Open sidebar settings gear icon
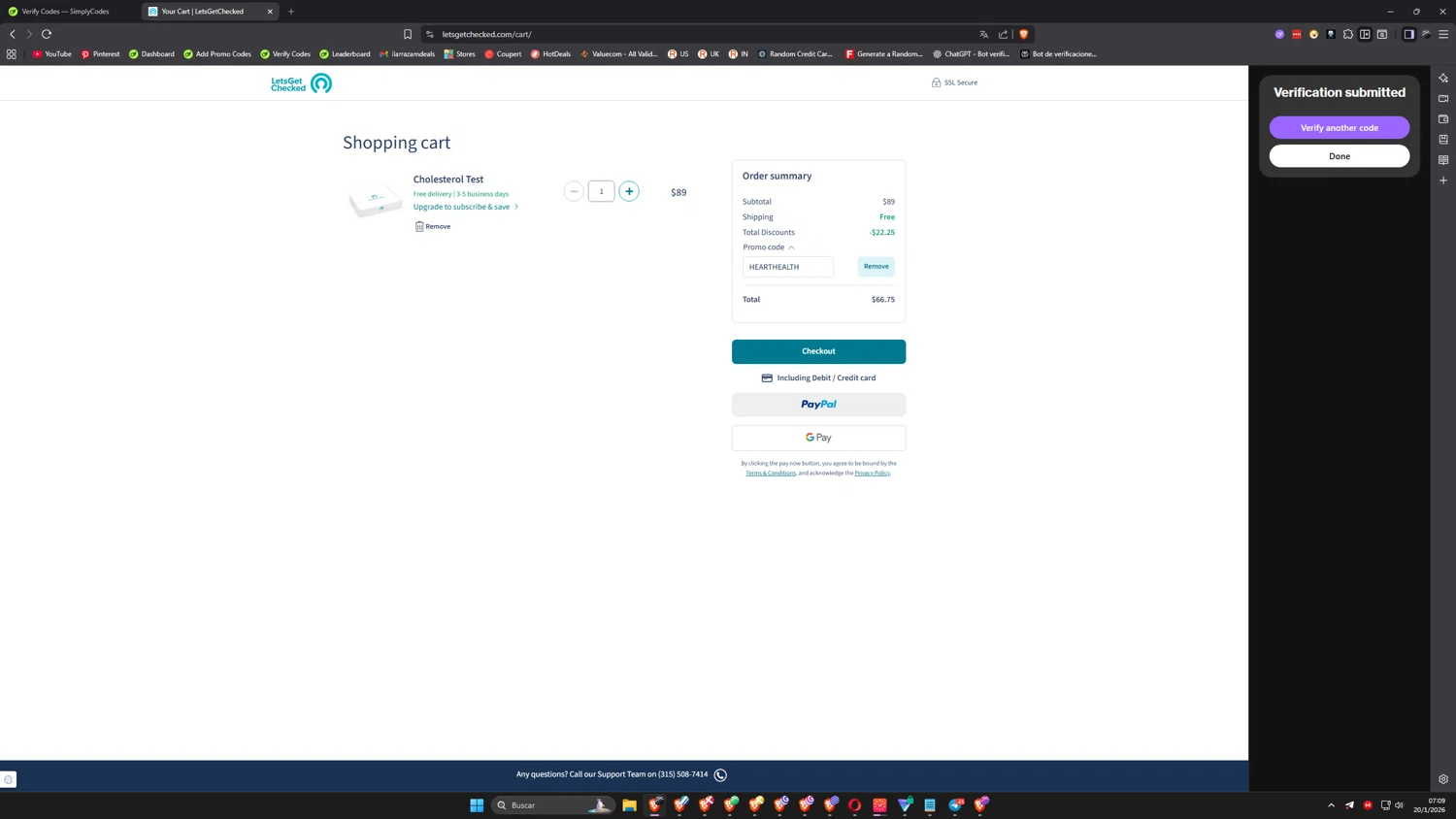 pos(1443,779)
